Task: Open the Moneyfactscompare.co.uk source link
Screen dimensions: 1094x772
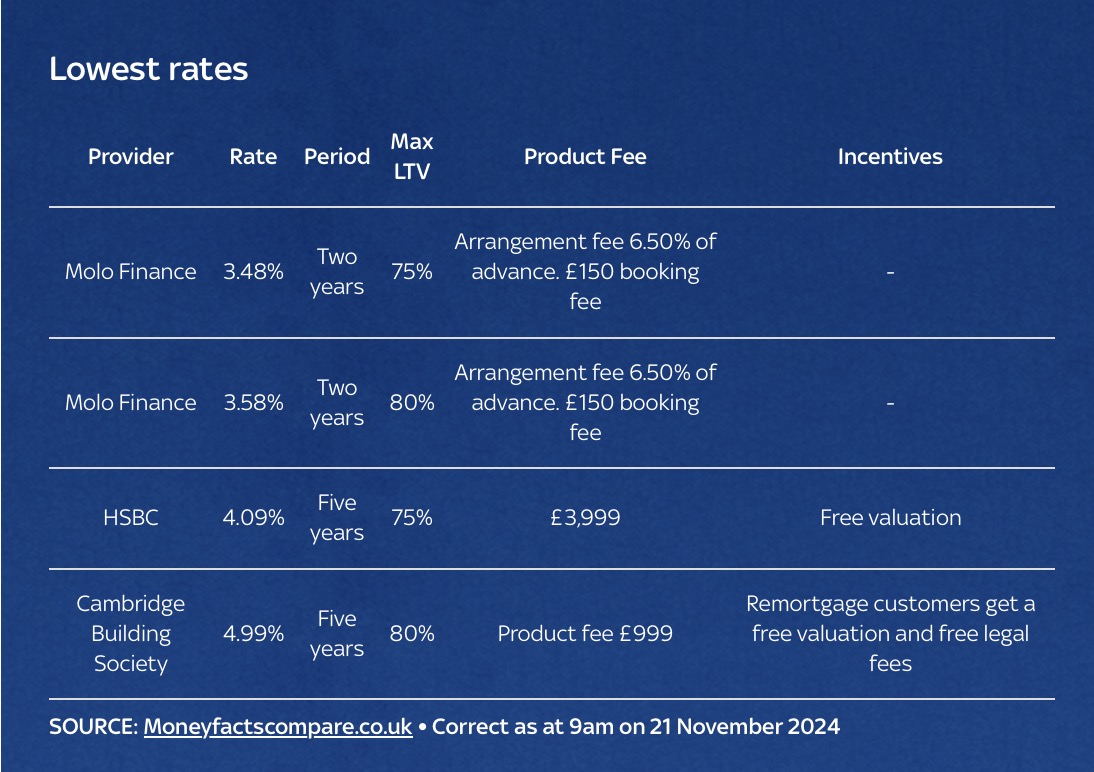Action: pyautogui.click(x=278, y=727)
